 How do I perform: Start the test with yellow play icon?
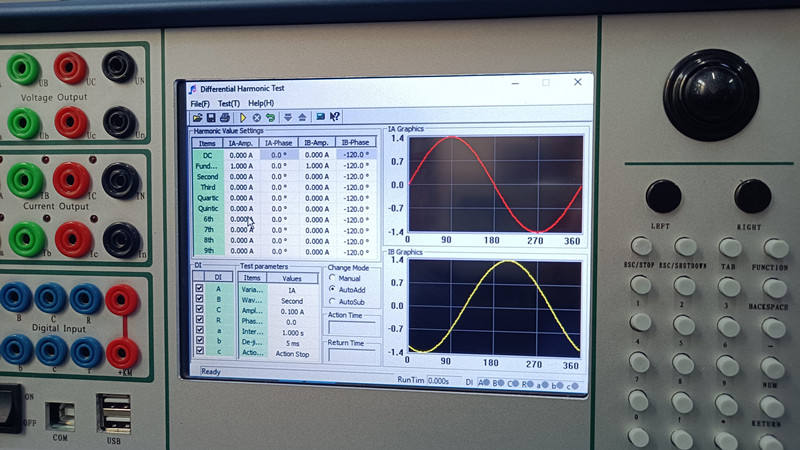click(243, 117)
